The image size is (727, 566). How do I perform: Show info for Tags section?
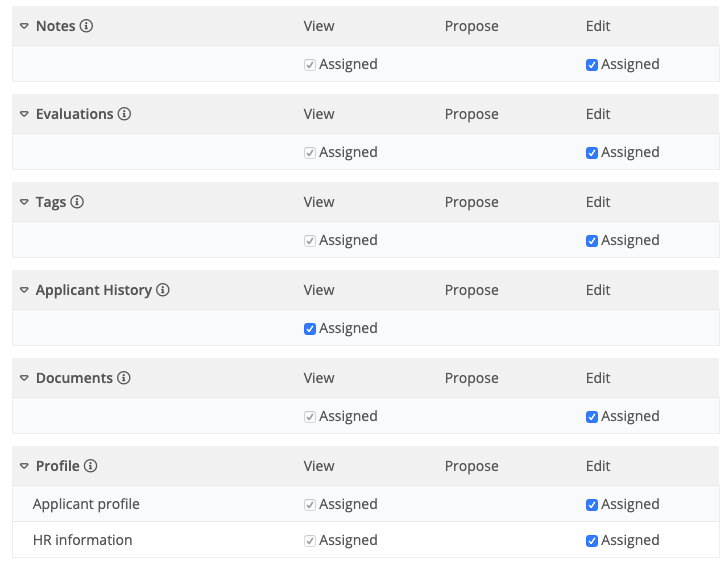click(x=77, y=202)
